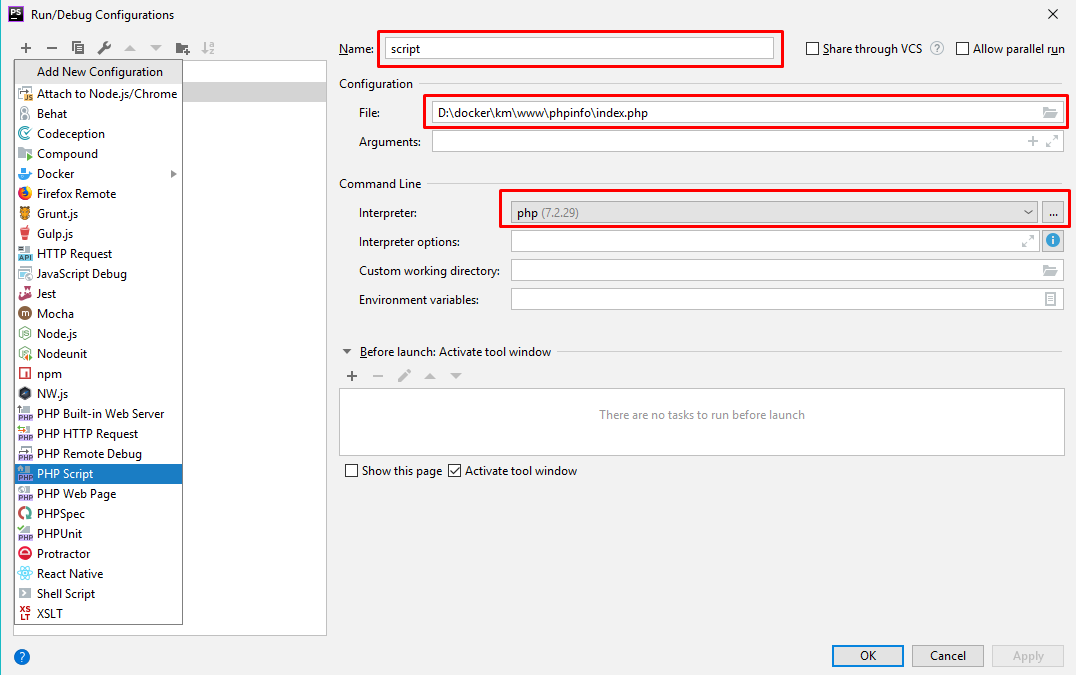1076x675 pixels.
Task: Select PHP Web Page configuration type
Action: 76,494
